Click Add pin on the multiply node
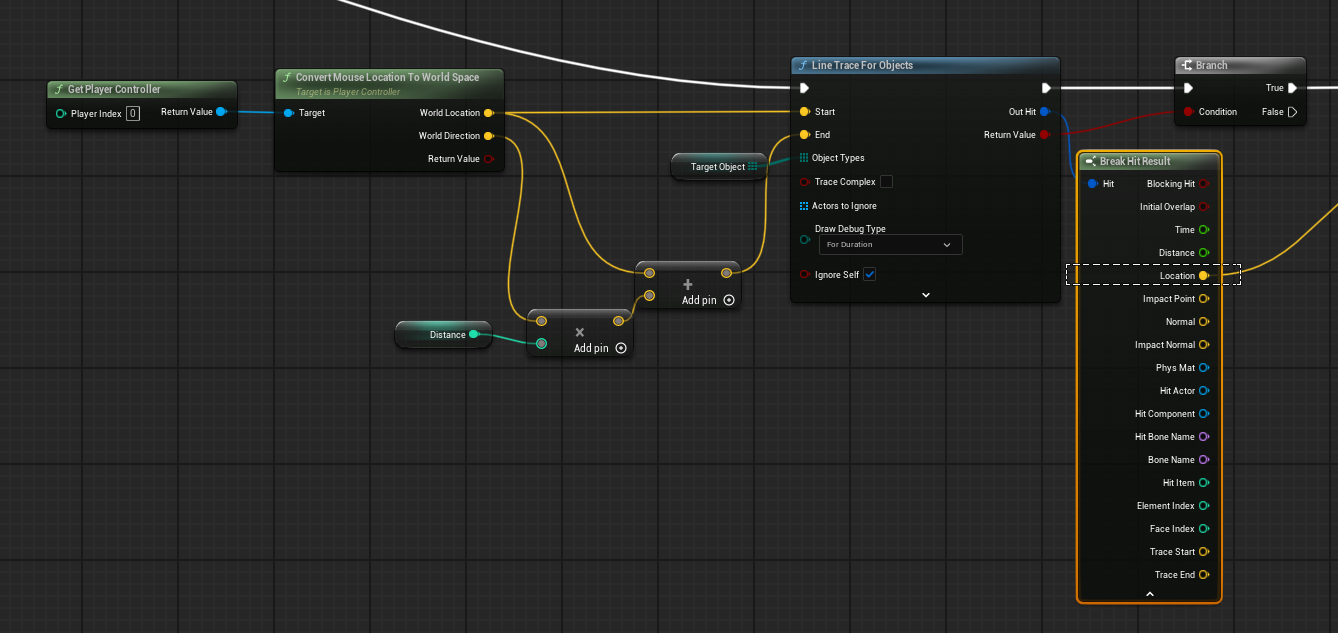Screen dimensions: 1338x633 (600, 348)
